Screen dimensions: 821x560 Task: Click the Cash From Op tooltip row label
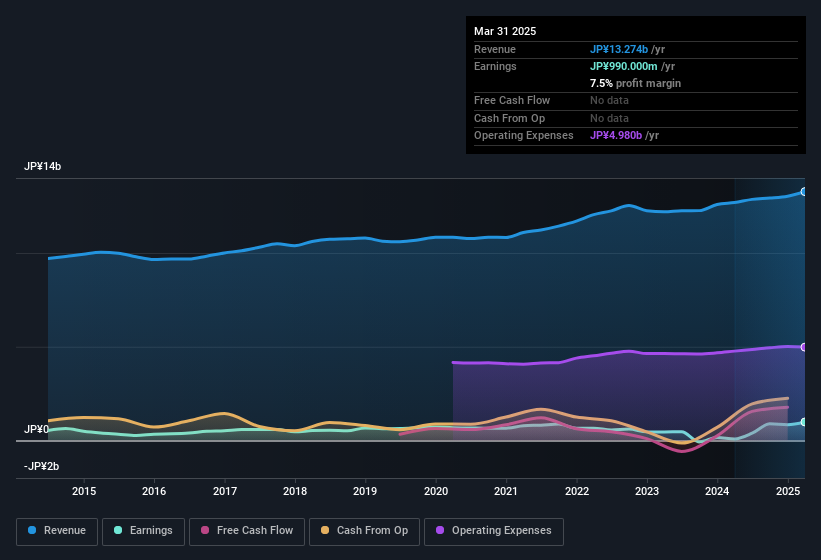pyautogui.click(x=509, y=118)
